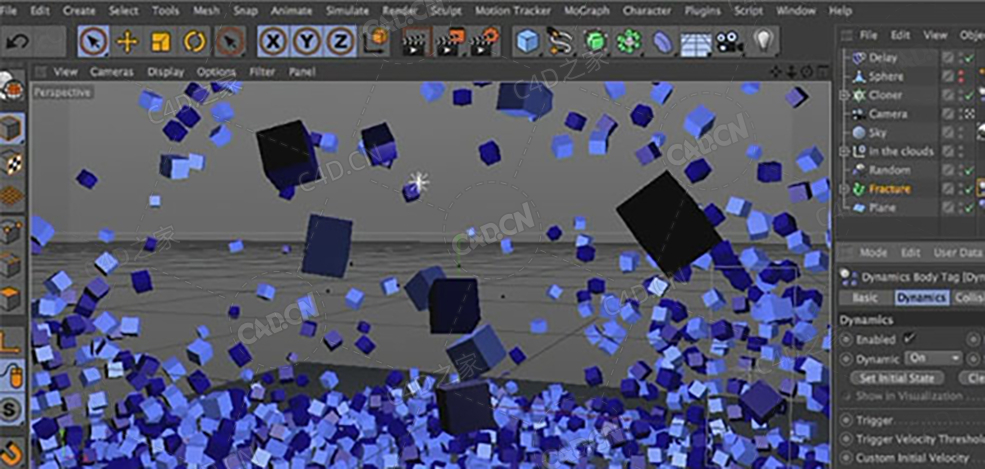
Task: Click the coordinate system icon
Action: [x=376, y=41]
